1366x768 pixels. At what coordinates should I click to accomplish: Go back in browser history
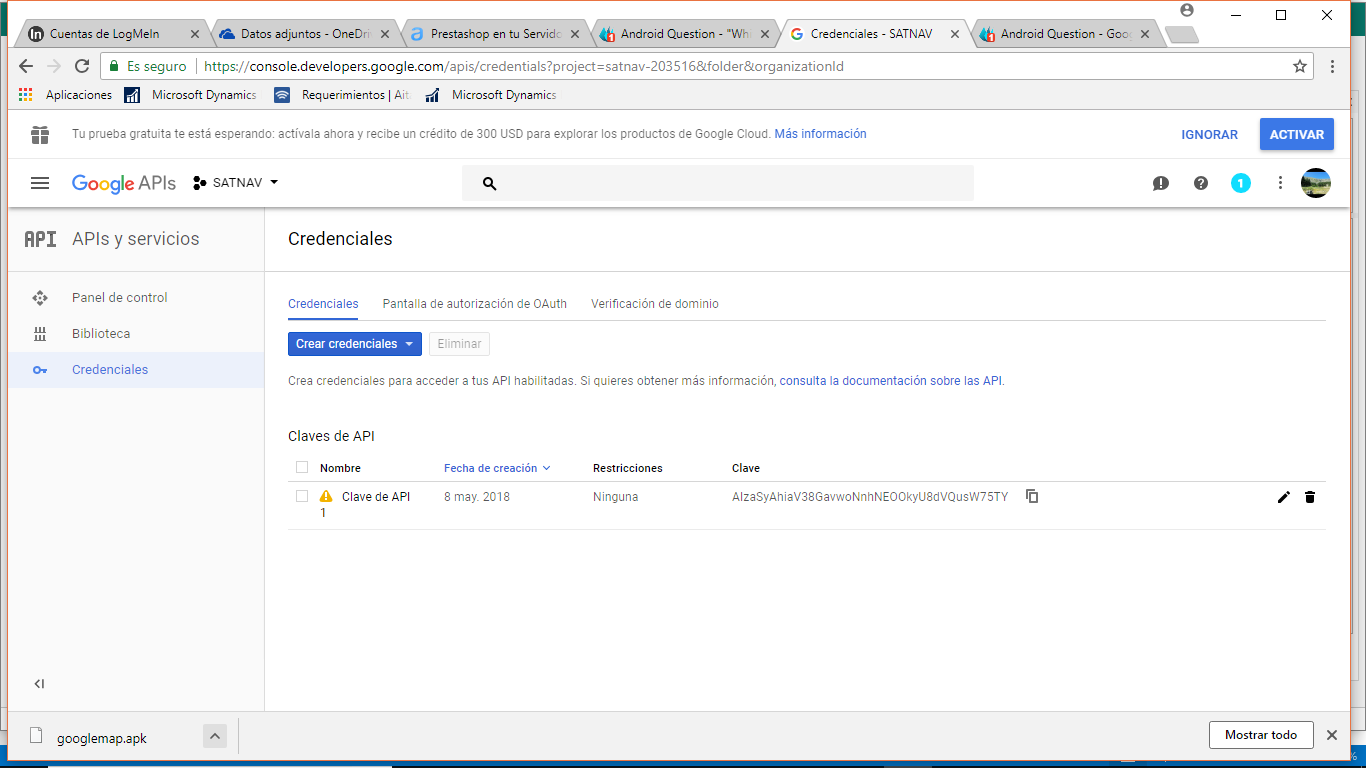coord(26,66)
